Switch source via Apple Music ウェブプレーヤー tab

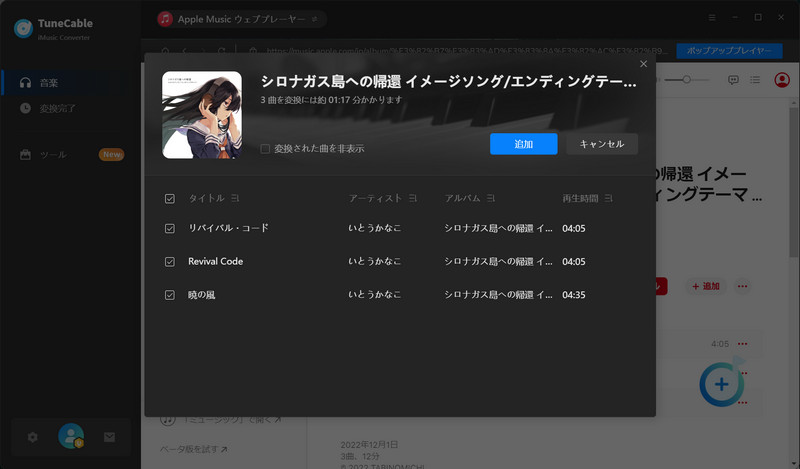click(241, 19)
